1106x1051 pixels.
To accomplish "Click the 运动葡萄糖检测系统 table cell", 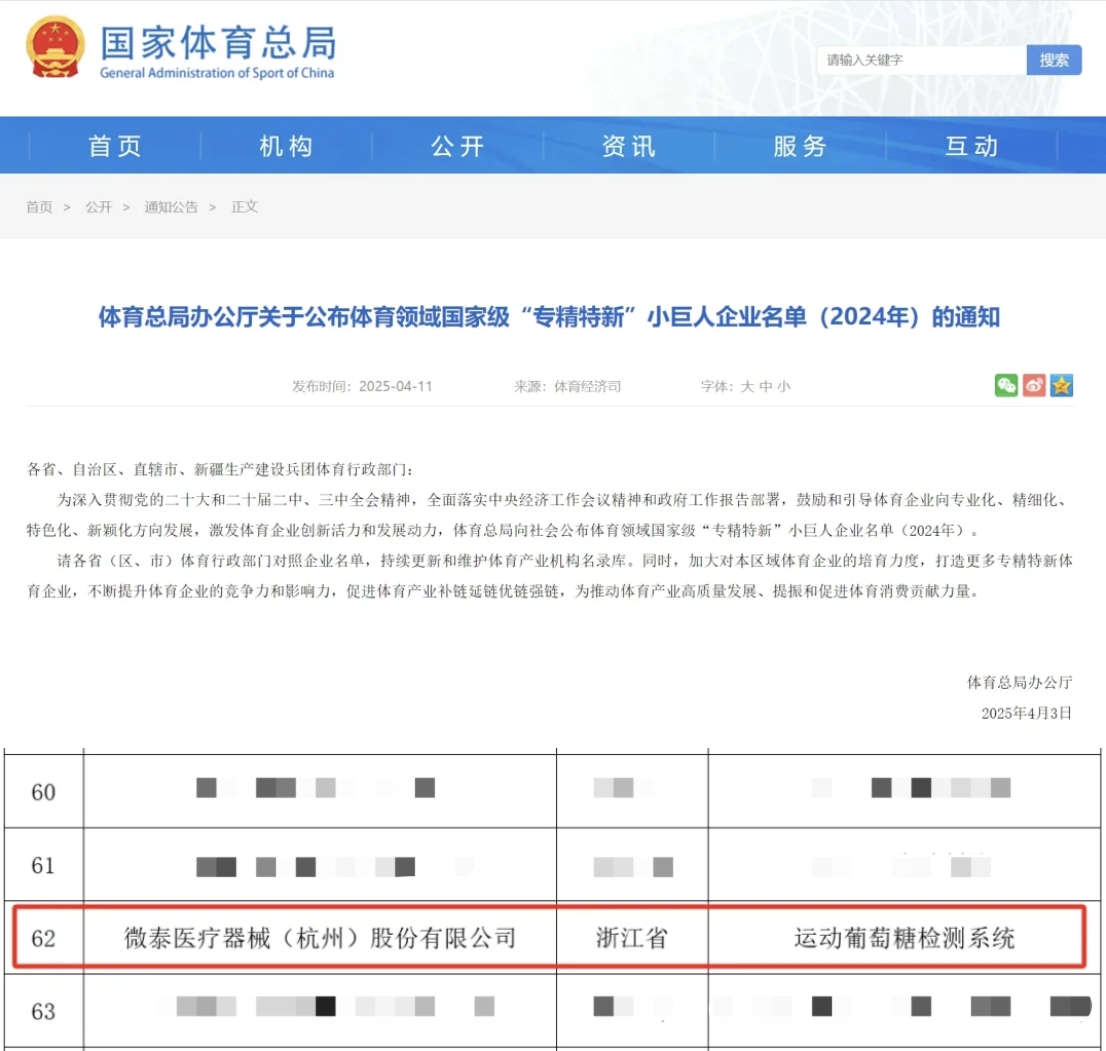I will tap(904, 938).
